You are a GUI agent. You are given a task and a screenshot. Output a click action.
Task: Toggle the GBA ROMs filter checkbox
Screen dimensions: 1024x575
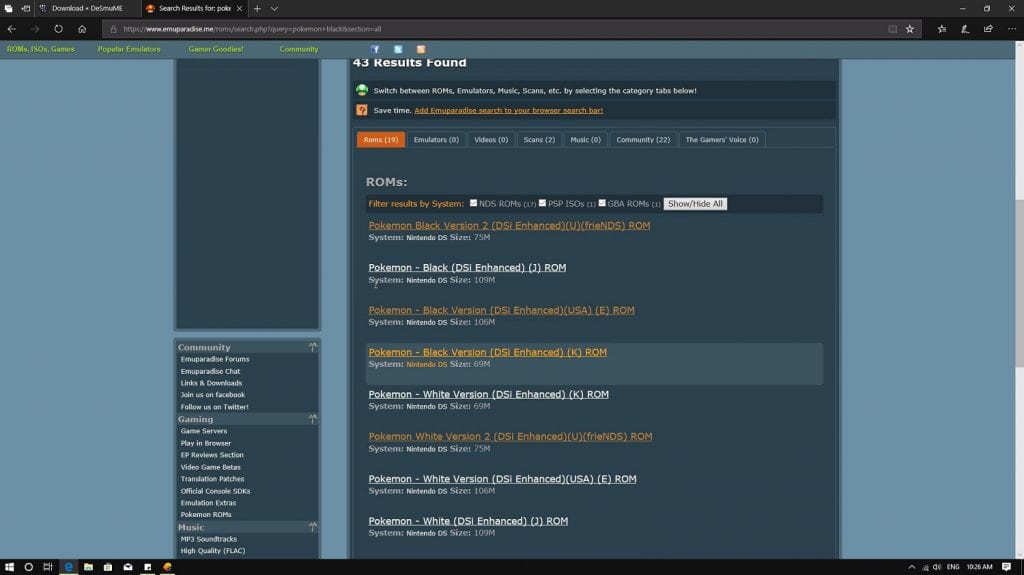tap(602, 203)
